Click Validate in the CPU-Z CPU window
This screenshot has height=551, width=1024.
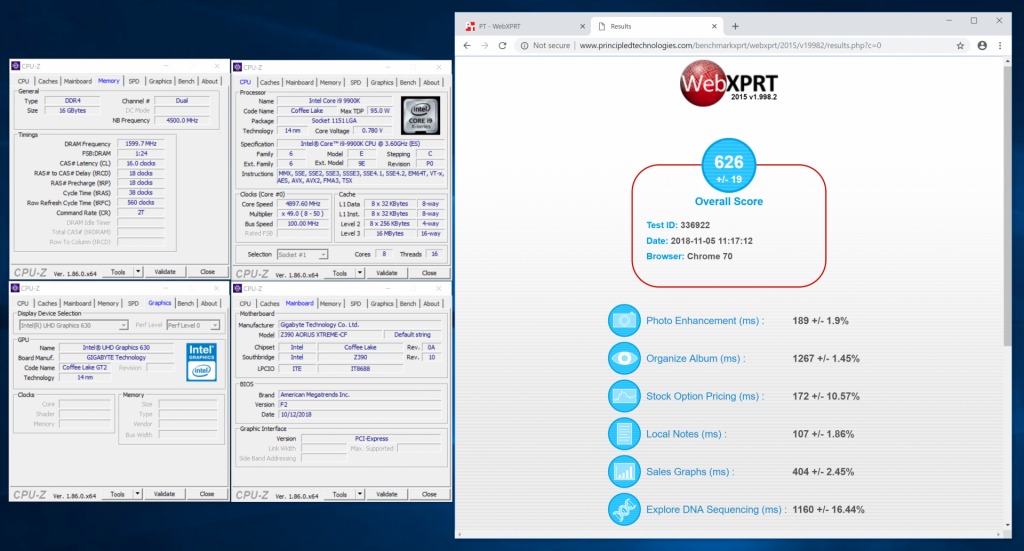[387, 273]
